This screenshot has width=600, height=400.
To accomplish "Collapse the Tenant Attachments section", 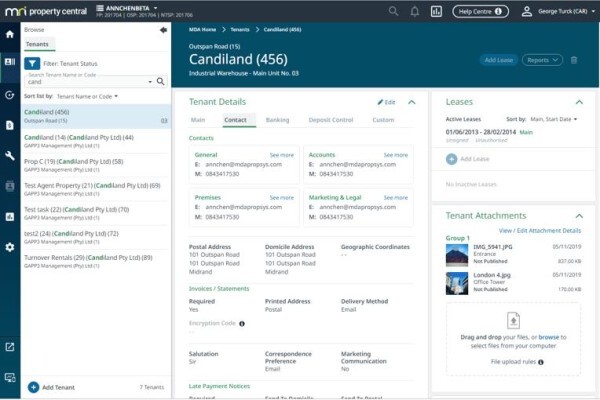I will click(x=579, y=216).
